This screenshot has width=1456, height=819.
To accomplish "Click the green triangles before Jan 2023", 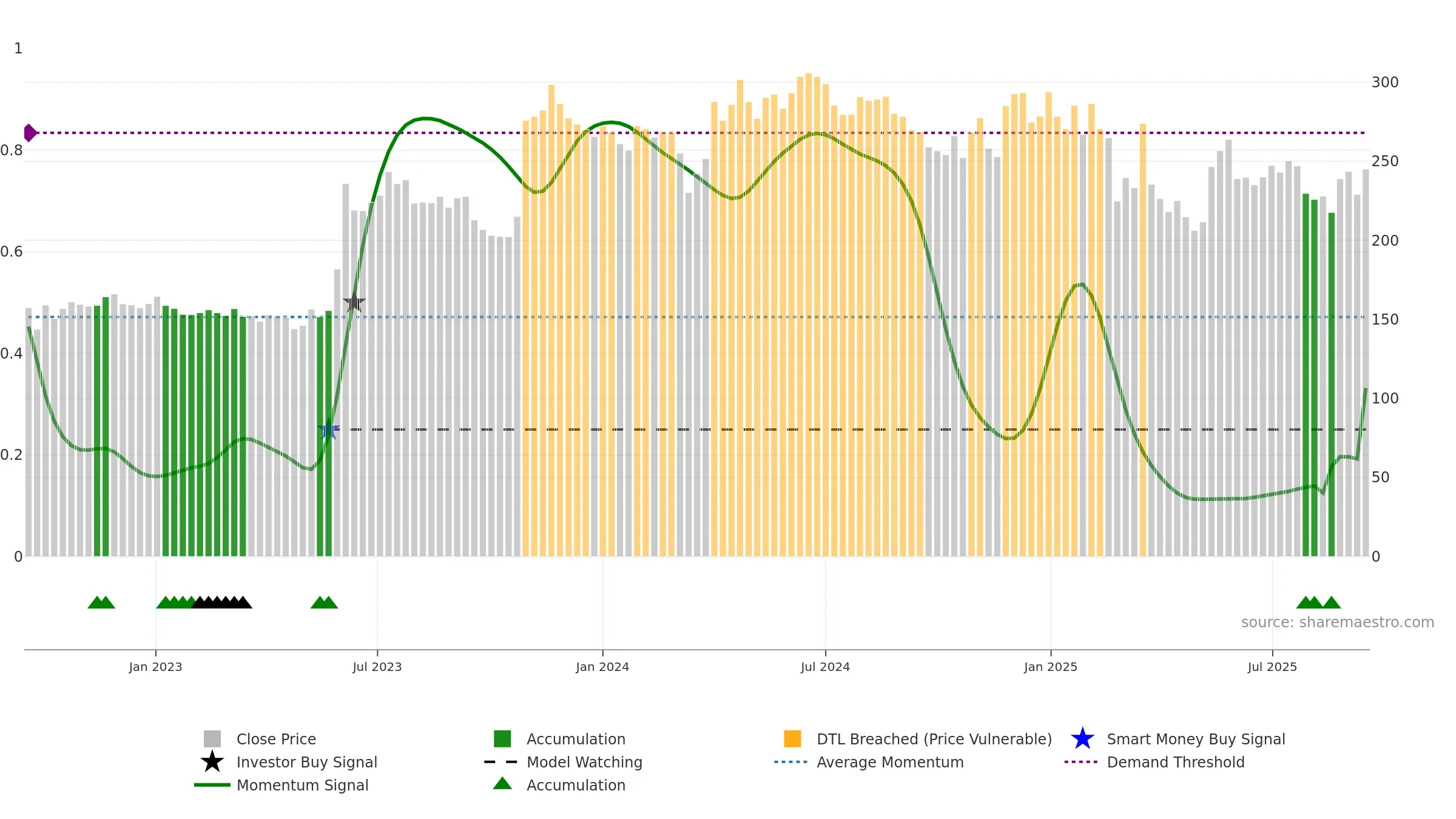I will point(101,602).
